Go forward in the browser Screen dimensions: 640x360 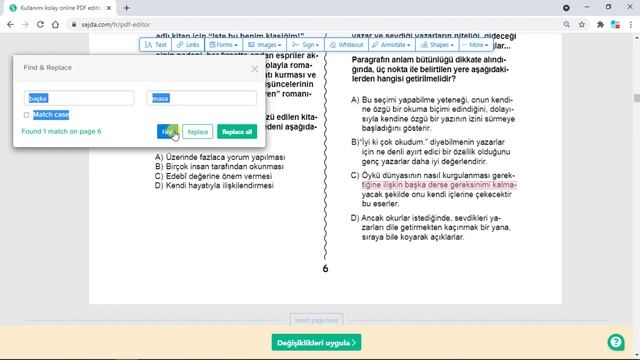click(x=25, y=24)
